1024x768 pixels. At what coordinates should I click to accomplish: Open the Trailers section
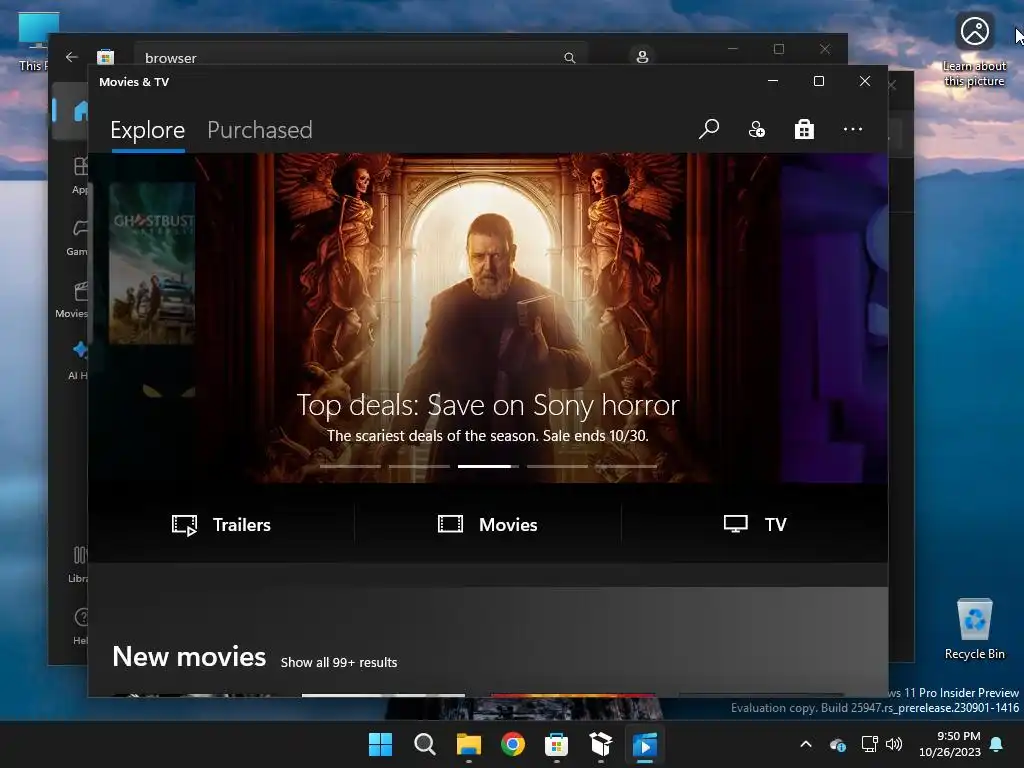221,524
